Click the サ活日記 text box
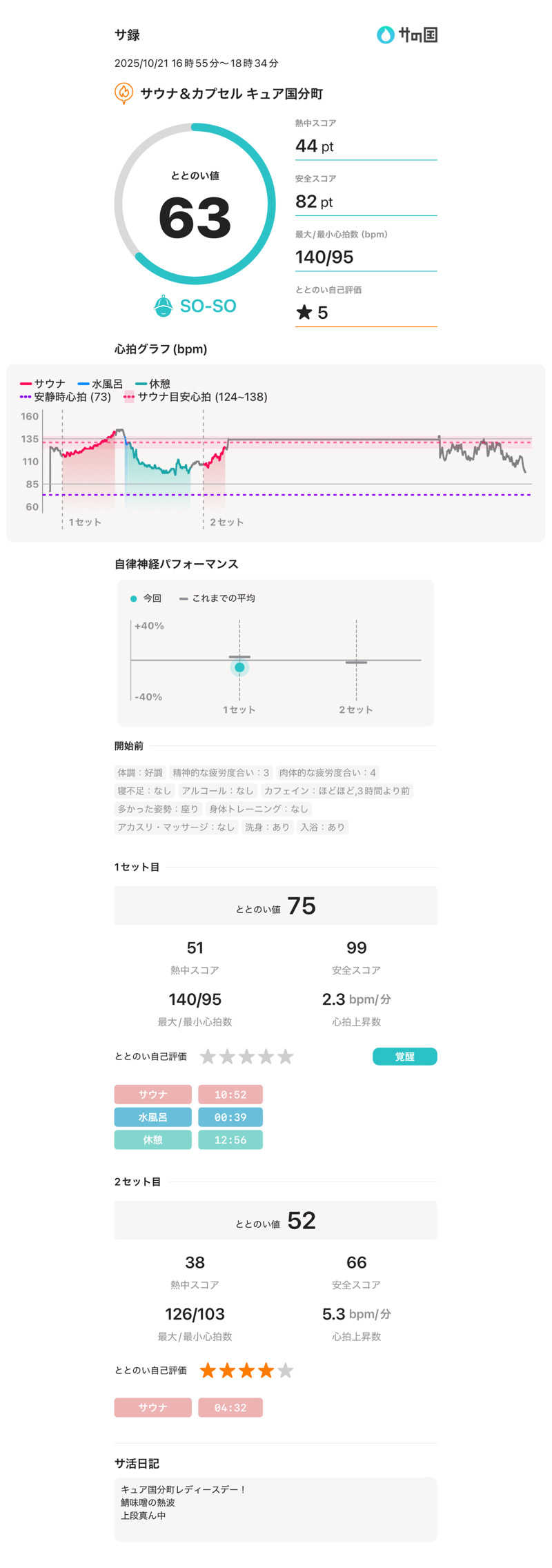552x1568 pixels. [275, 1509]
